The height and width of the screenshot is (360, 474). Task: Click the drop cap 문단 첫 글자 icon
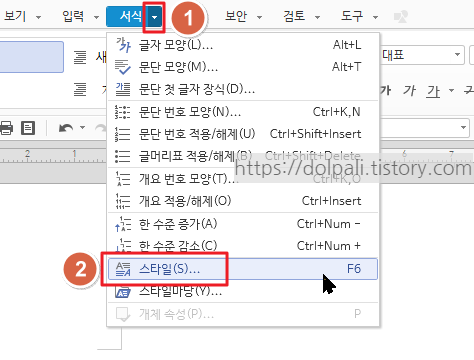123,89
